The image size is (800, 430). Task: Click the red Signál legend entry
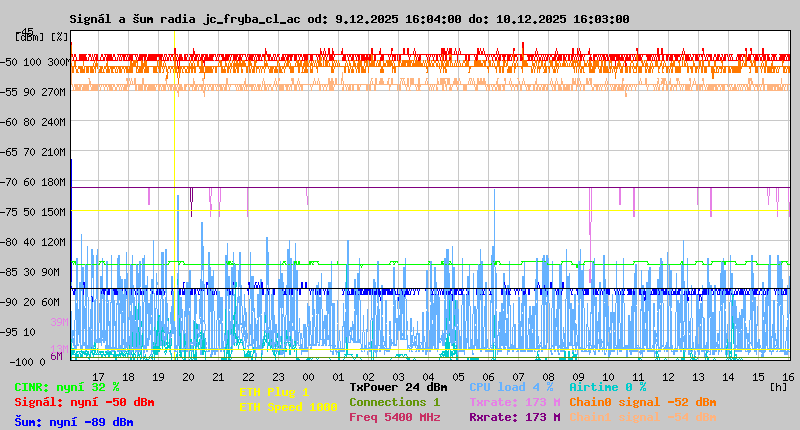pos(84,402)
